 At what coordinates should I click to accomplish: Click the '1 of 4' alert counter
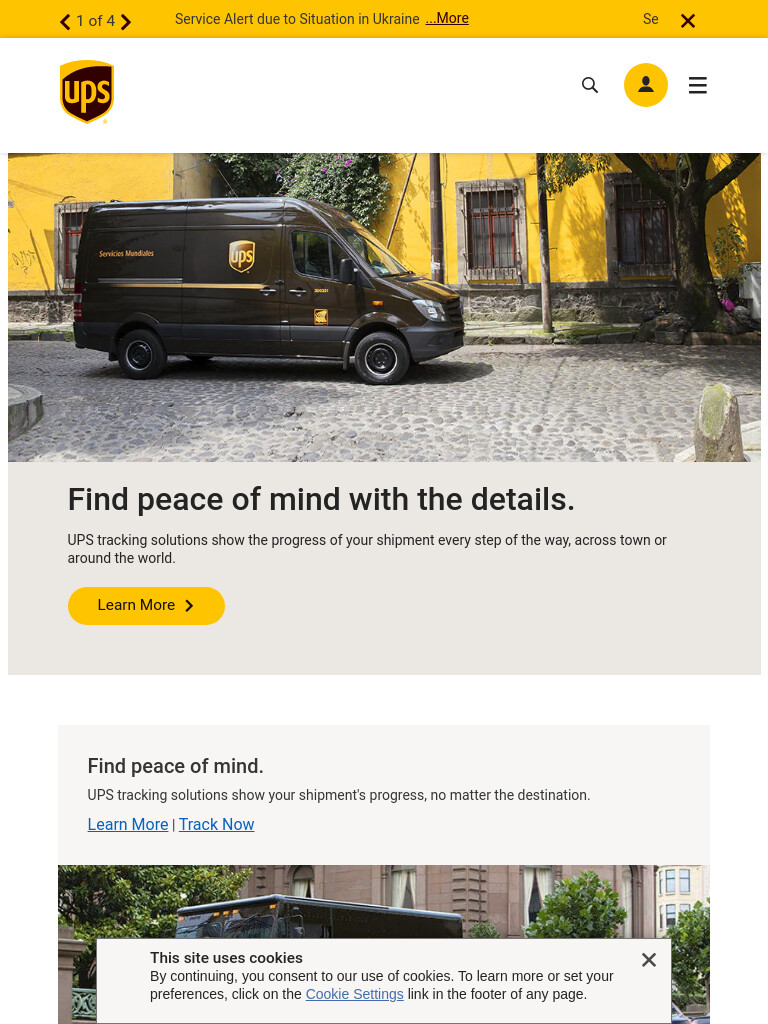95,21
